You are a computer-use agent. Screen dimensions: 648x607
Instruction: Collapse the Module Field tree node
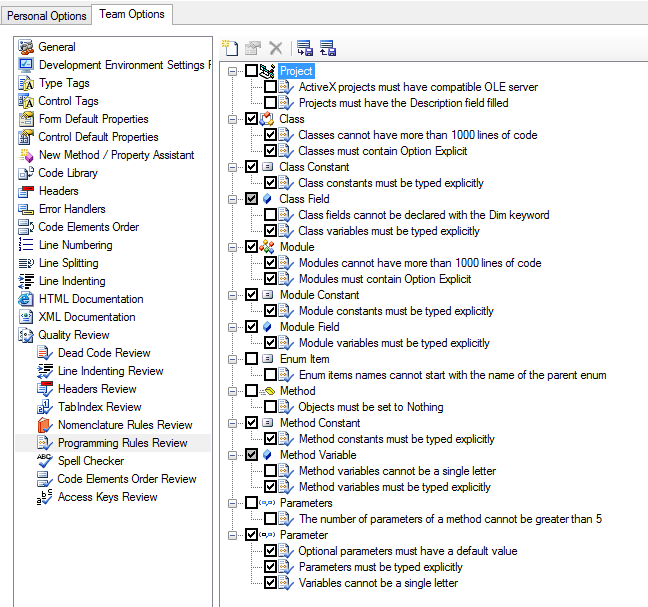pos(233,328)
